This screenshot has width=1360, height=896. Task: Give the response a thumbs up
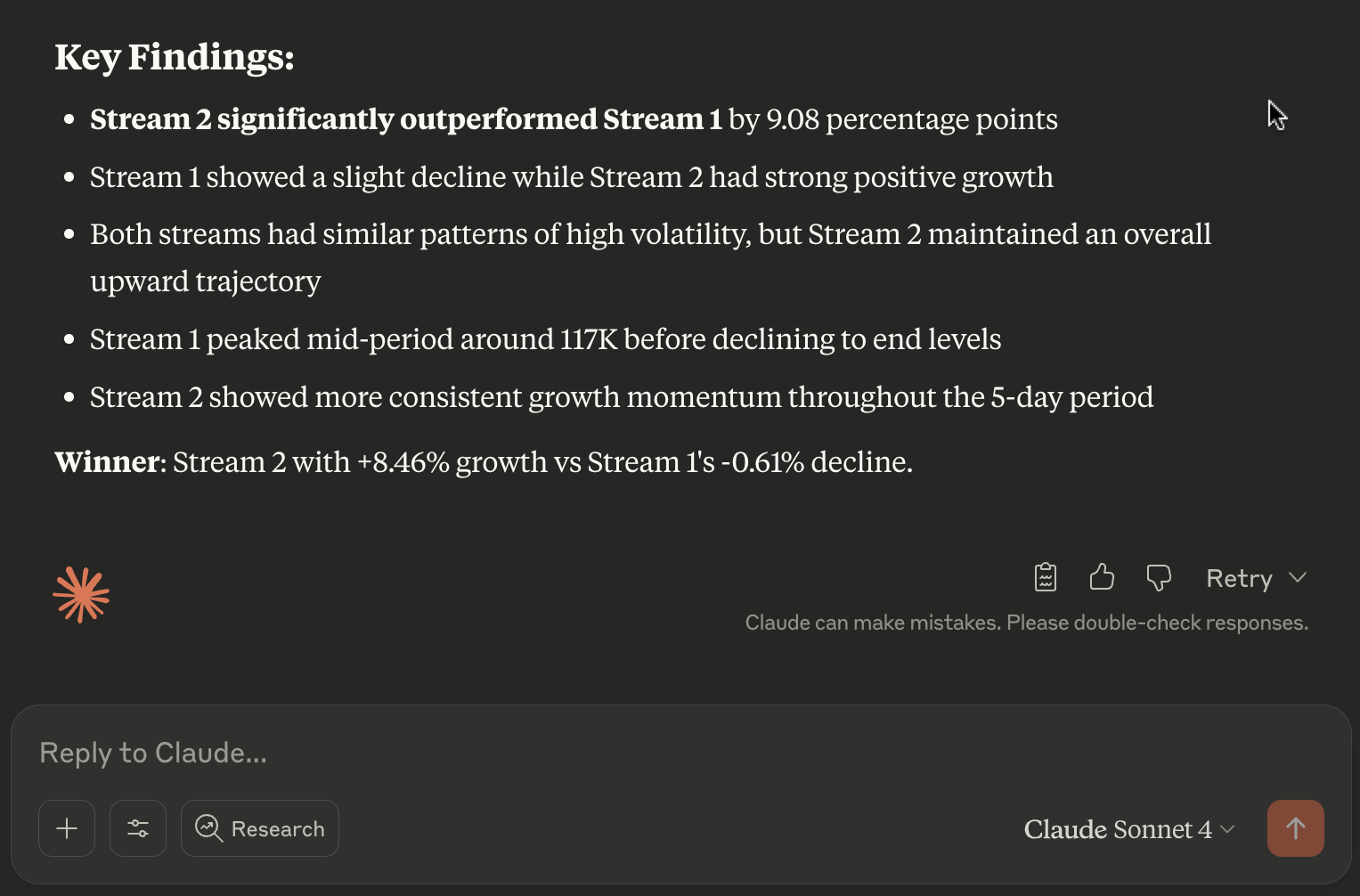[x=1102, y=577]
